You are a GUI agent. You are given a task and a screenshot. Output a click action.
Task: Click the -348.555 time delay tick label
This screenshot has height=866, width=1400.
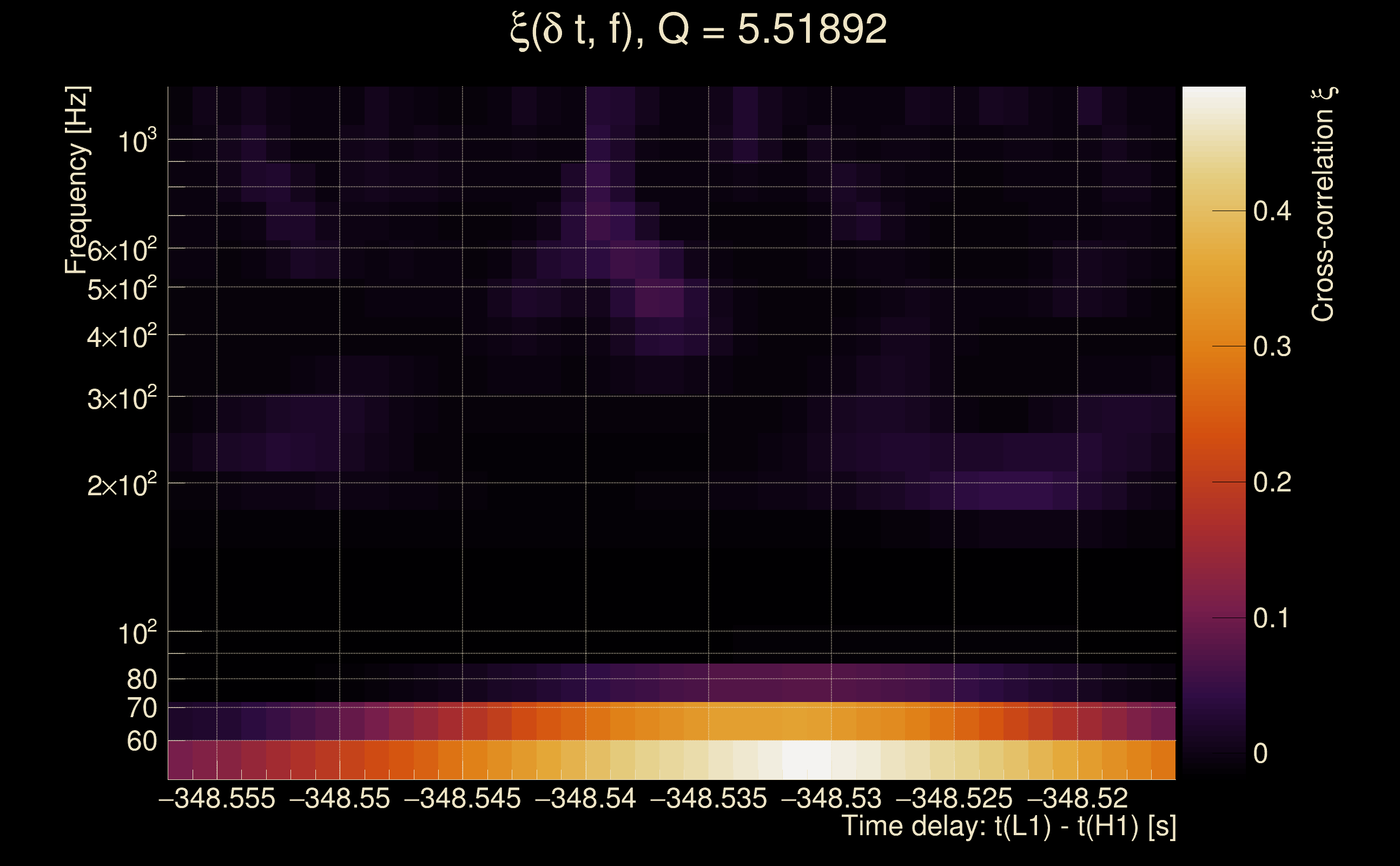coord(217,798)
